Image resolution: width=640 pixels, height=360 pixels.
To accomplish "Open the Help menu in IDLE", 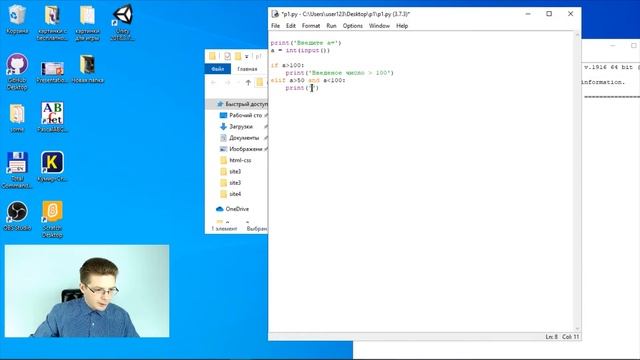I will (402, 26).
